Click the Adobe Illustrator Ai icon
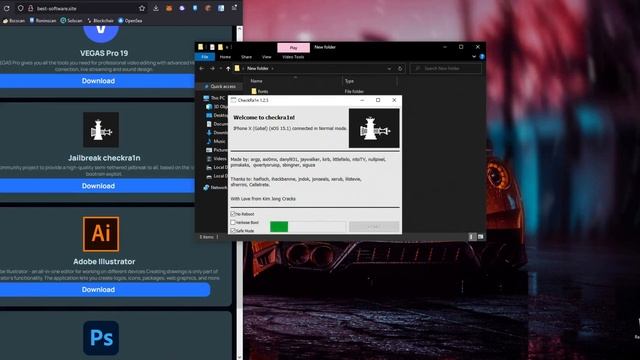 [101, 234]
